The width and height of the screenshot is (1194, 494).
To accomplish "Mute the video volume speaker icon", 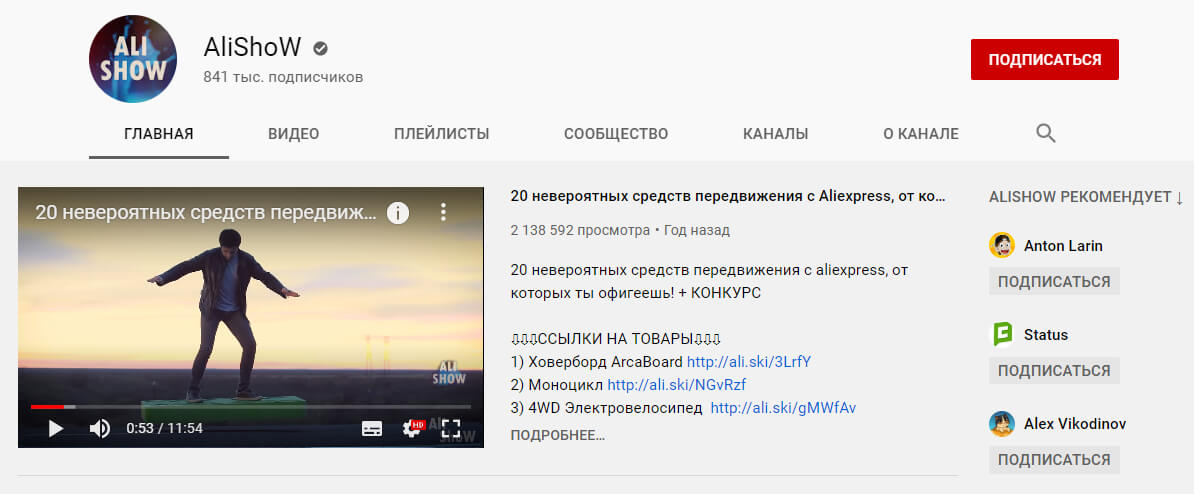I will (x=100, y=428).
